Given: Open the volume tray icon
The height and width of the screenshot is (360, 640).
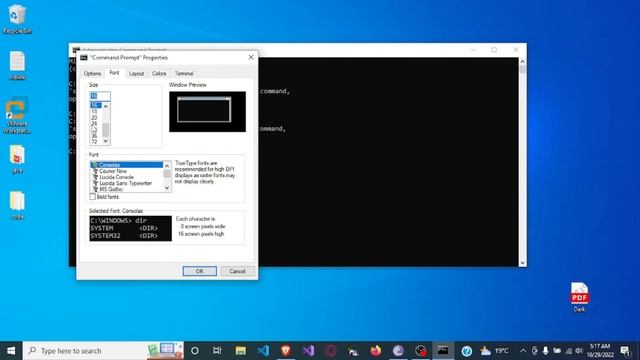Looking at the screenshot, I should (579, 351).
